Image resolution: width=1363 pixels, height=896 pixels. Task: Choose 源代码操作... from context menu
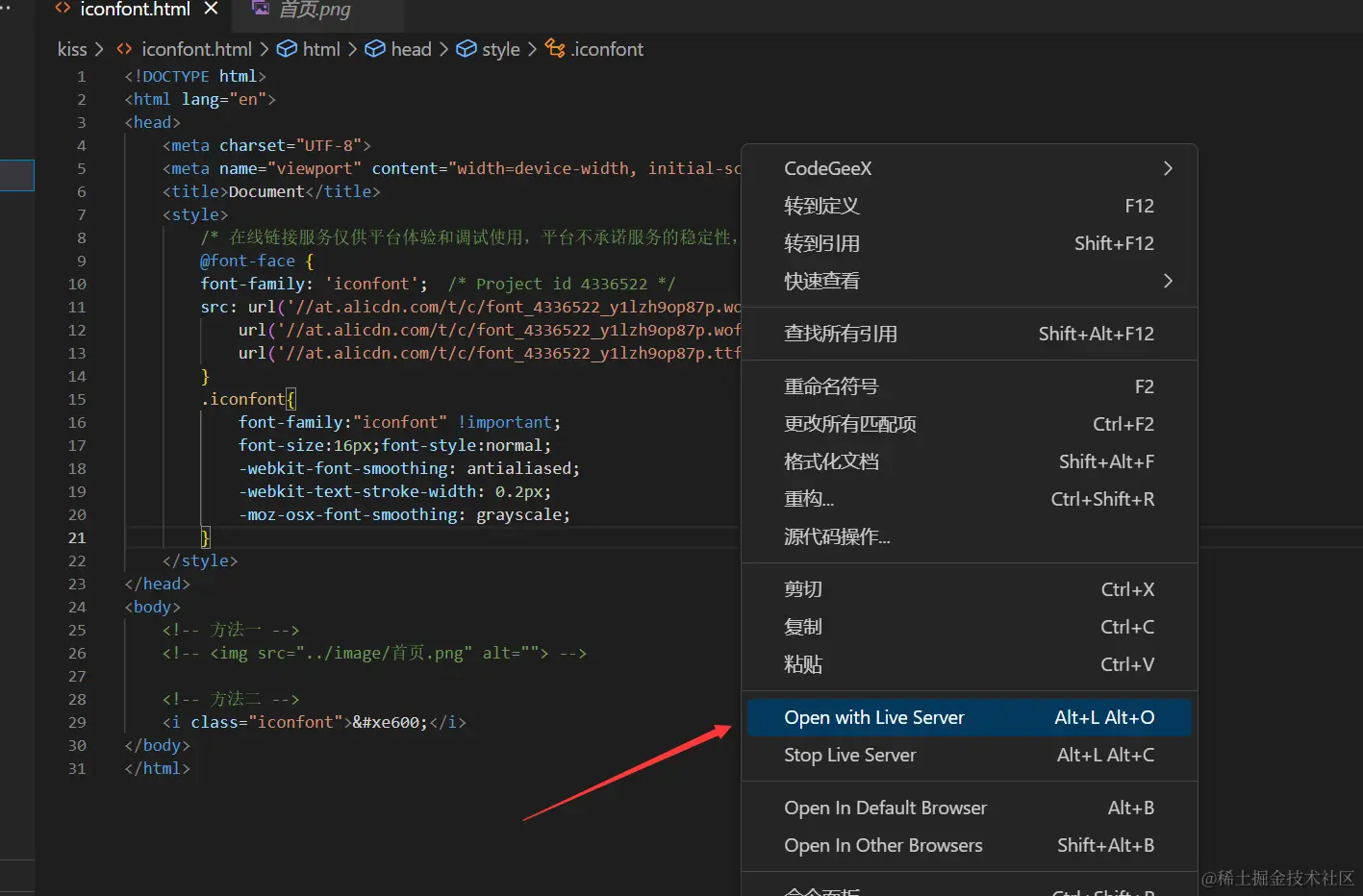pyautogui.click(x=970, y=536)
